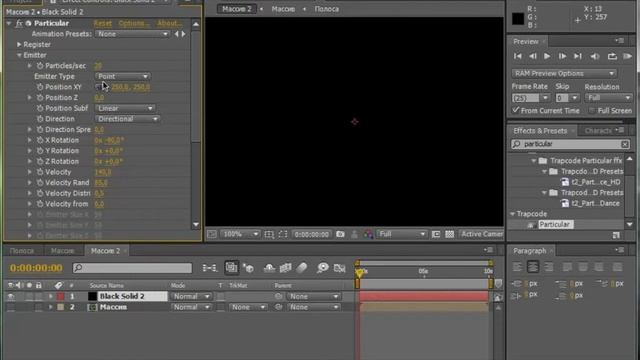Enable motion blur icon in timeline
The height and width of the screenshot is (360, 640).
click(x=301, y=268)
